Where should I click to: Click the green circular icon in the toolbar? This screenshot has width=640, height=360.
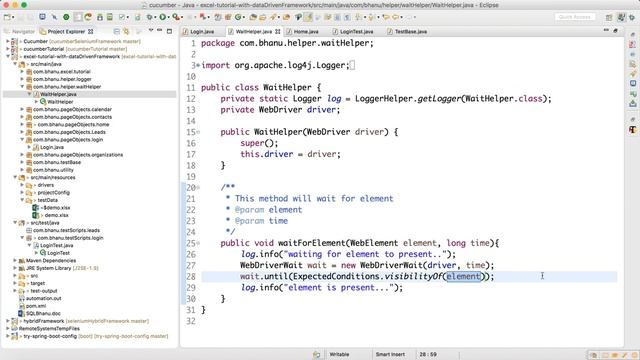[x=66, y=17]
